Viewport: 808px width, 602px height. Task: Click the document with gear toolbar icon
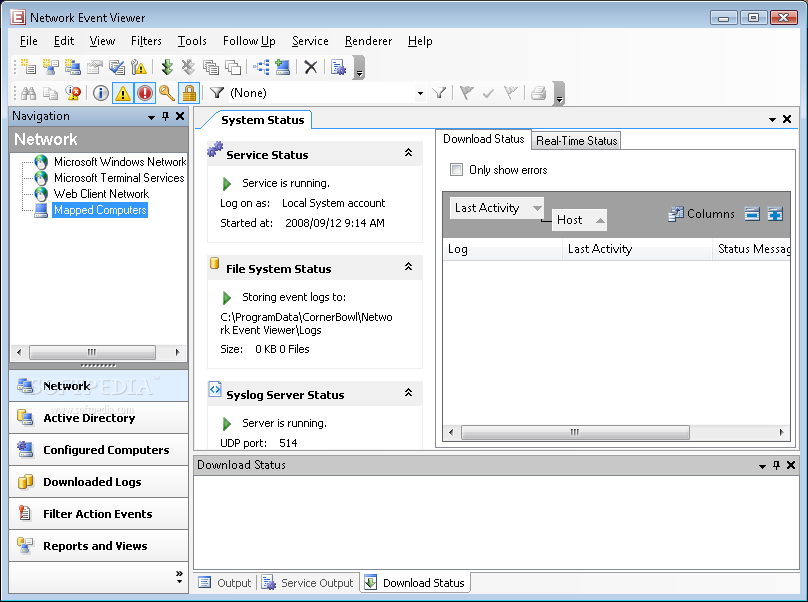pos(339,67)
